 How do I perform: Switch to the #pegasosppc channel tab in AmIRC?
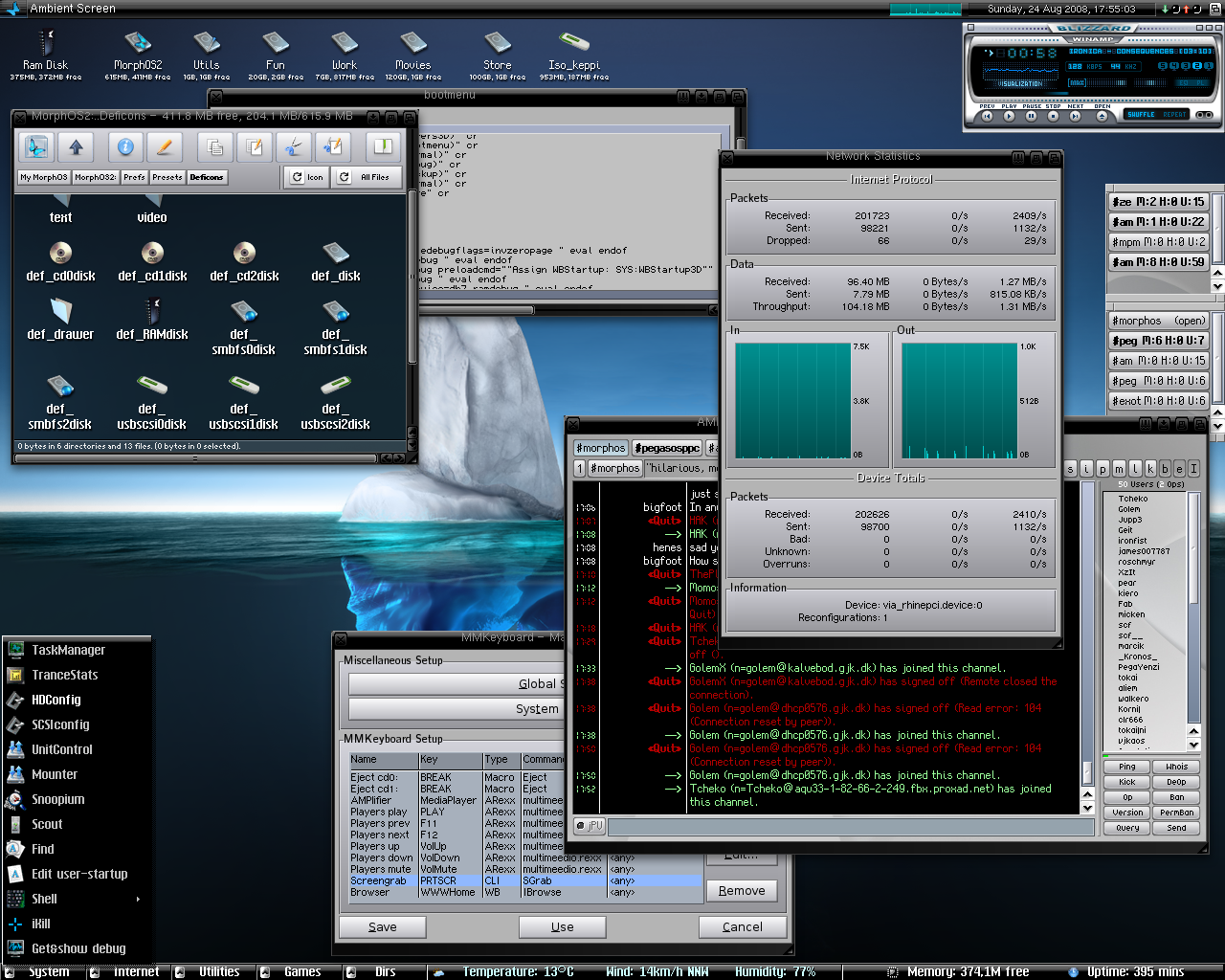[666, 447]
